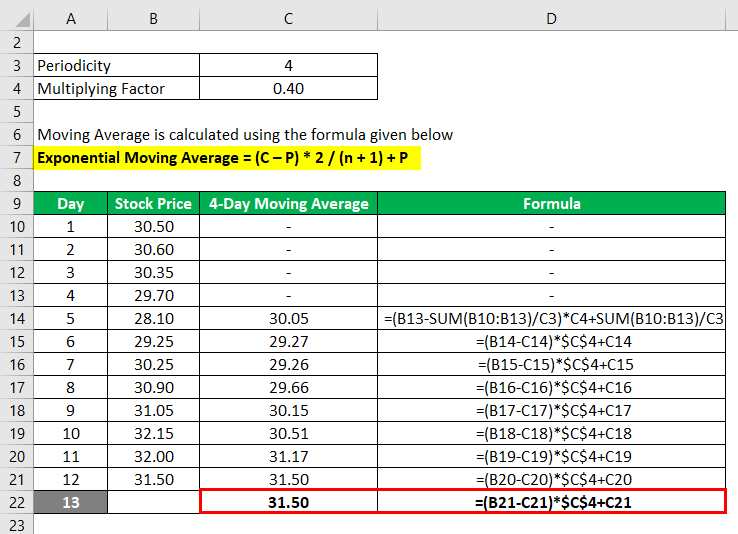
Task: Click the bold 31.50 result in row 22
Action: 289,502
